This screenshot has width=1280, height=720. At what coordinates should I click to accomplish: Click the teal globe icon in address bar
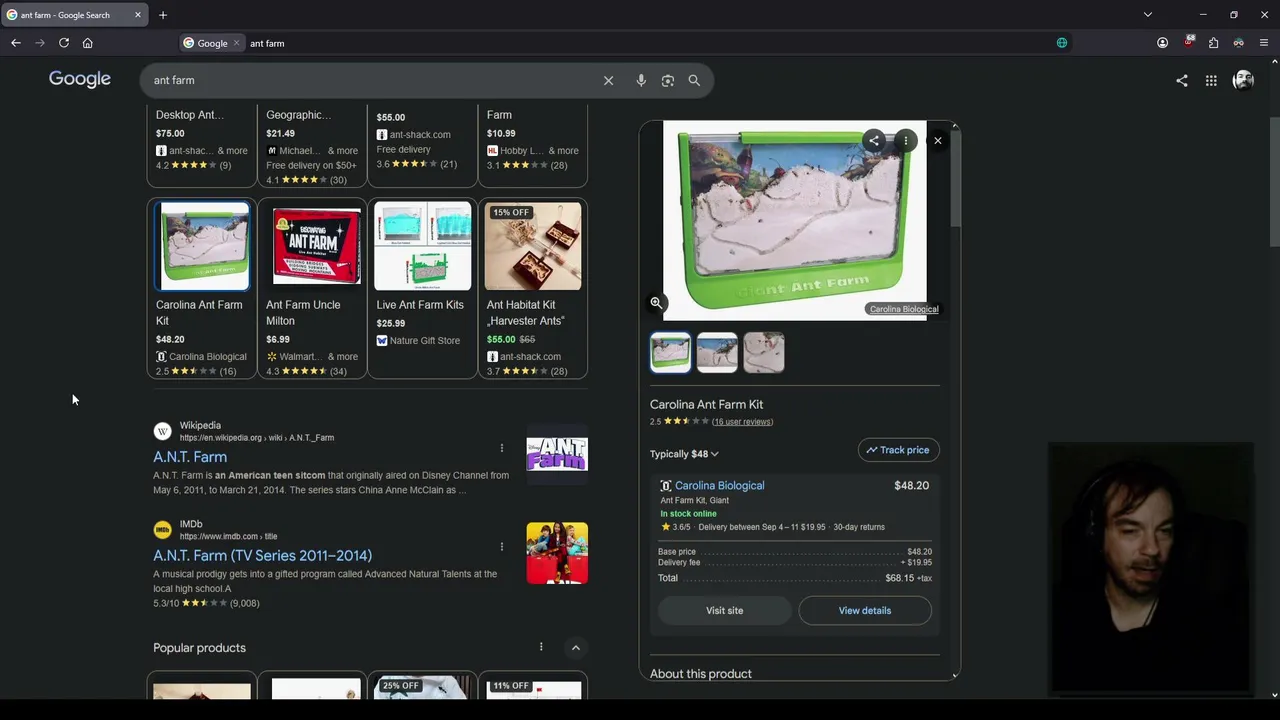1062,43
